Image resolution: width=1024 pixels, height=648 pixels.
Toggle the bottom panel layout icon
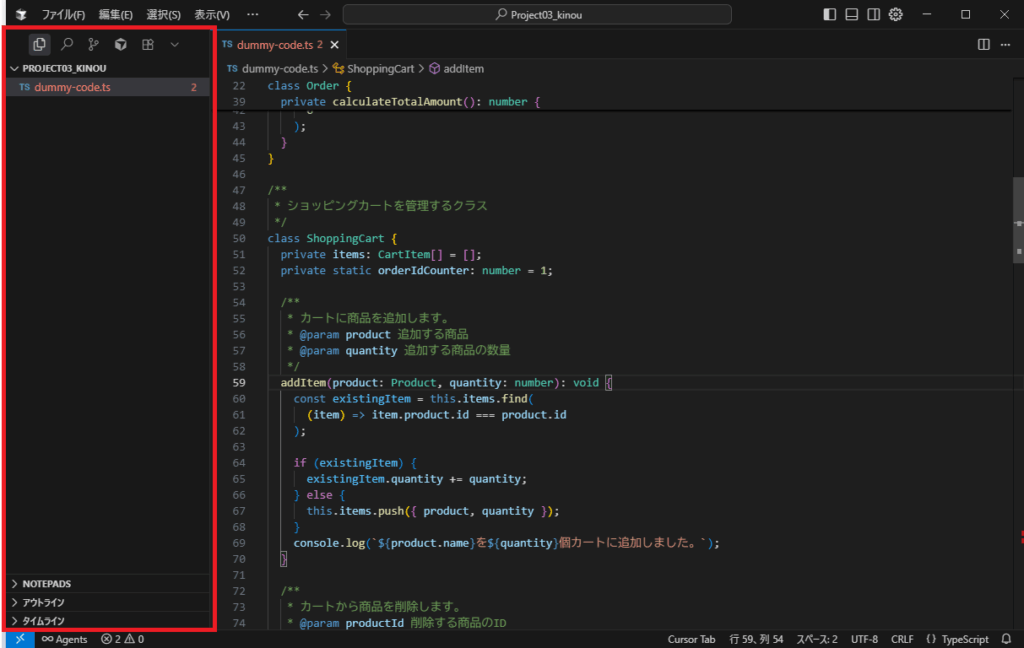pos(852,14)
